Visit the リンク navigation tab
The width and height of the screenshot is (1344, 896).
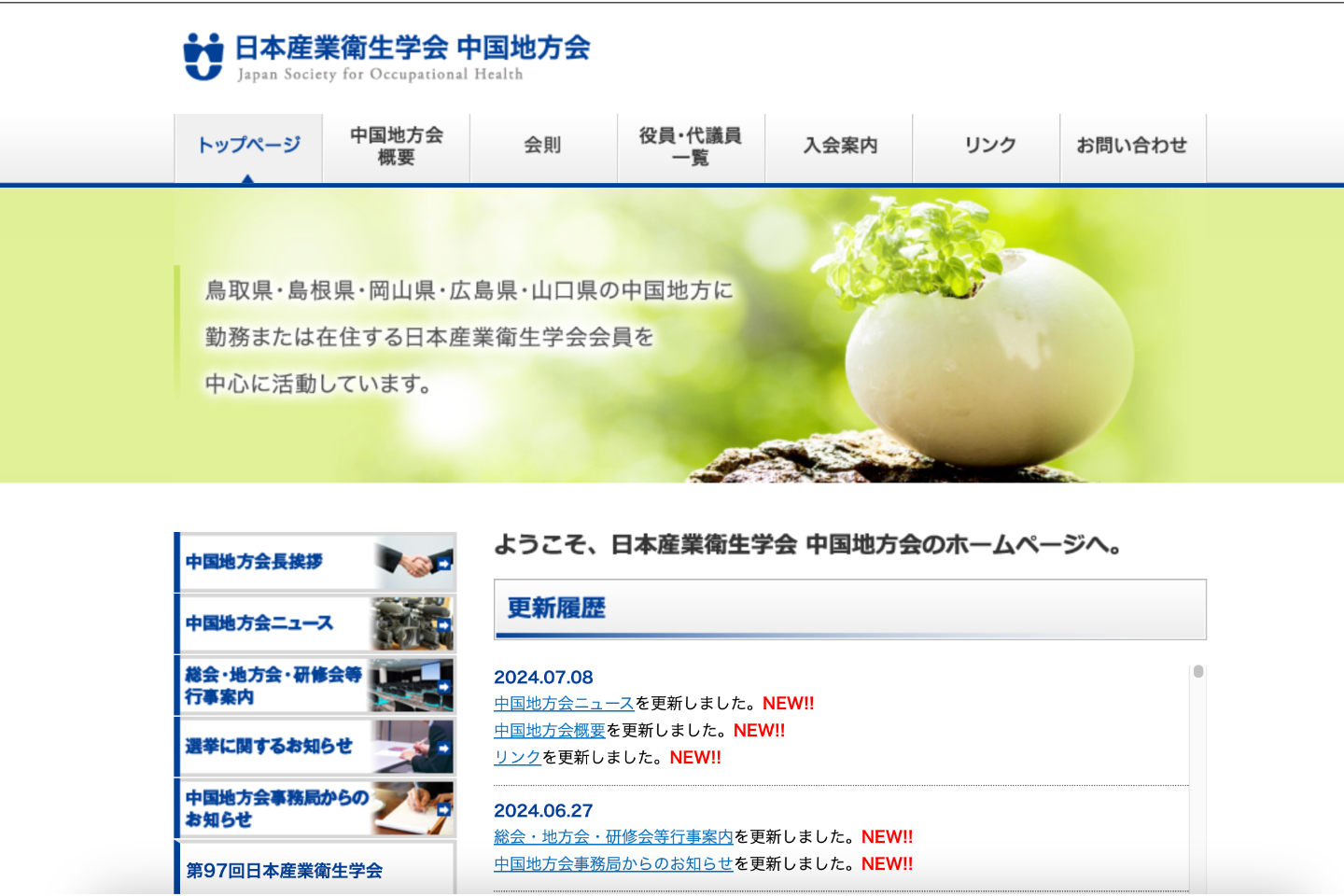987,147
